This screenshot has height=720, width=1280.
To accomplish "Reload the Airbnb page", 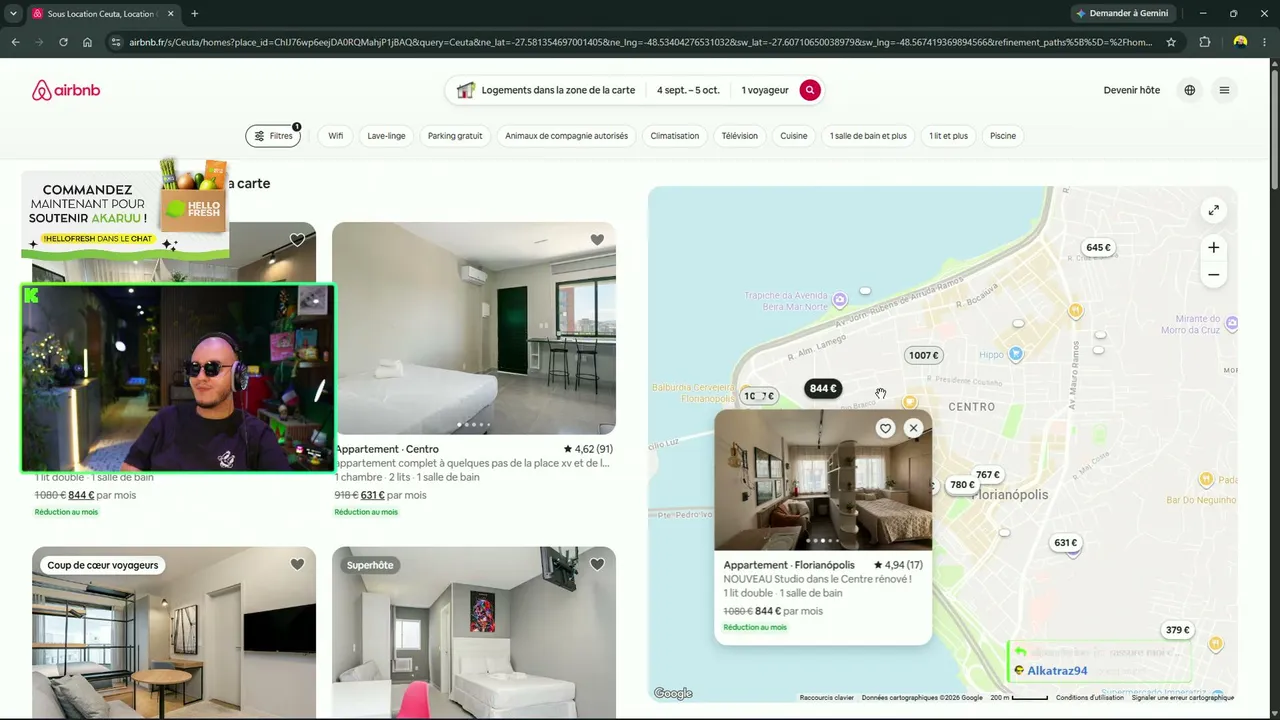I will pos(63,42).
